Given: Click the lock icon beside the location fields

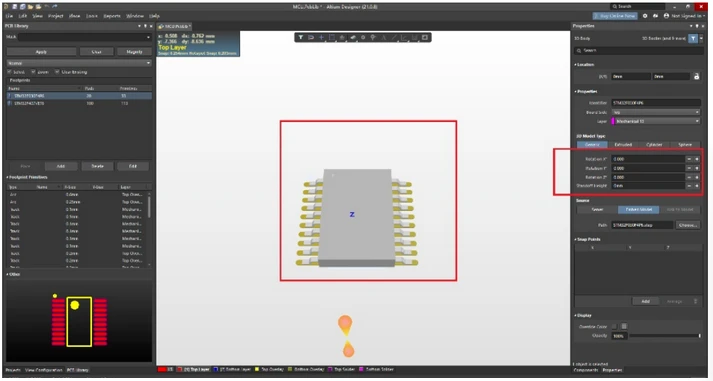Looking at the screenshot, I should pos(696,76).
